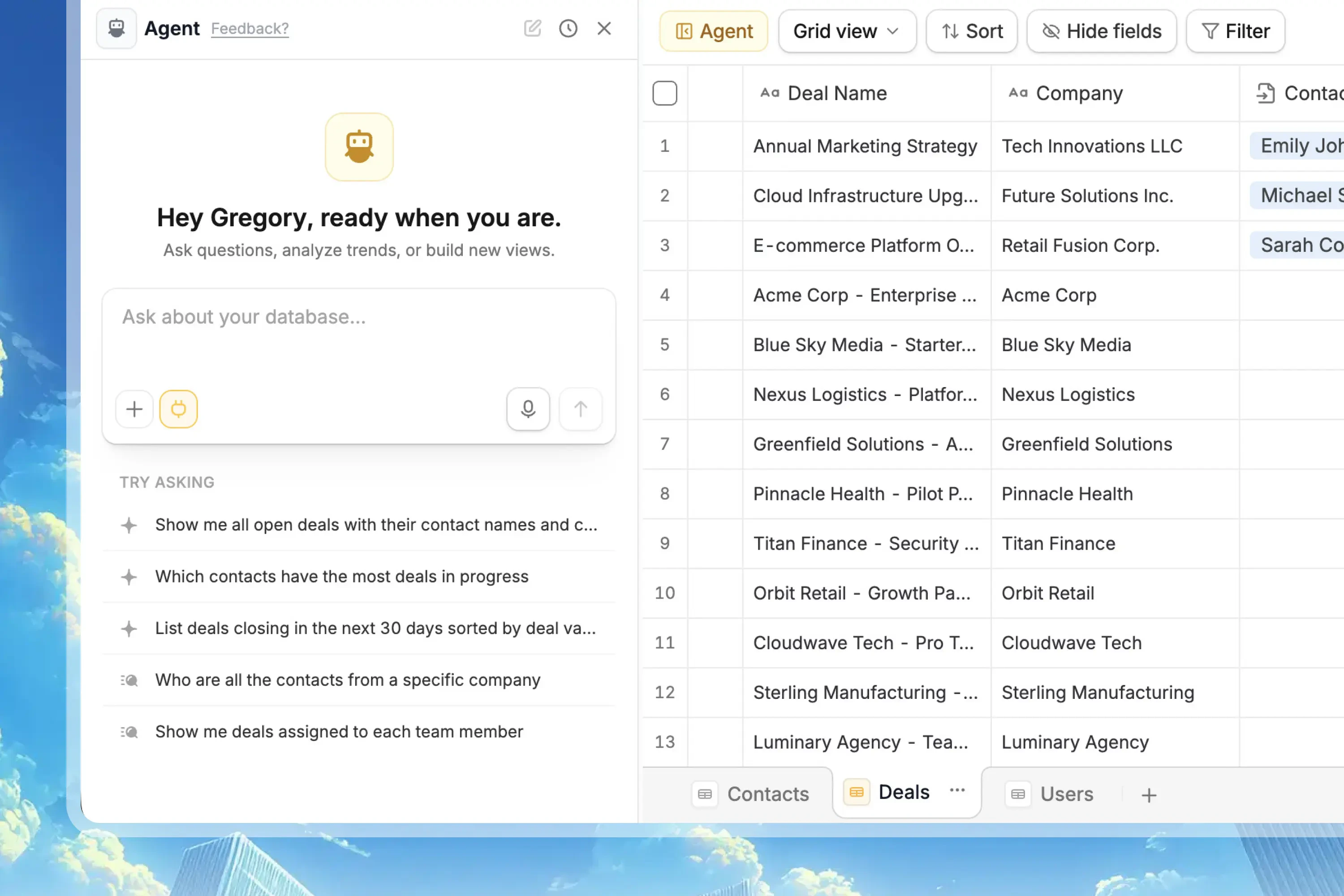
Task: Select 'Who are all the contacts from a specific company'
Action: point(359,680)
